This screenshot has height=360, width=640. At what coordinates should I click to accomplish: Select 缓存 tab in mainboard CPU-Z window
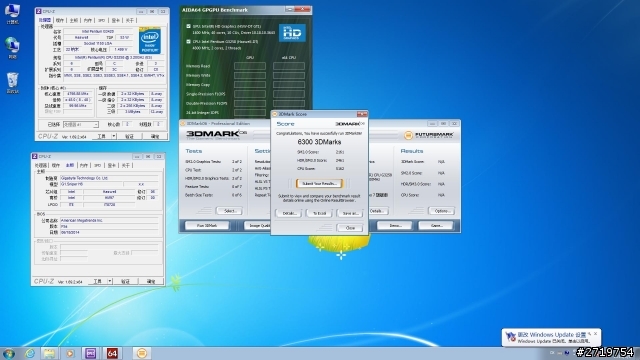[x=56, y=165]
